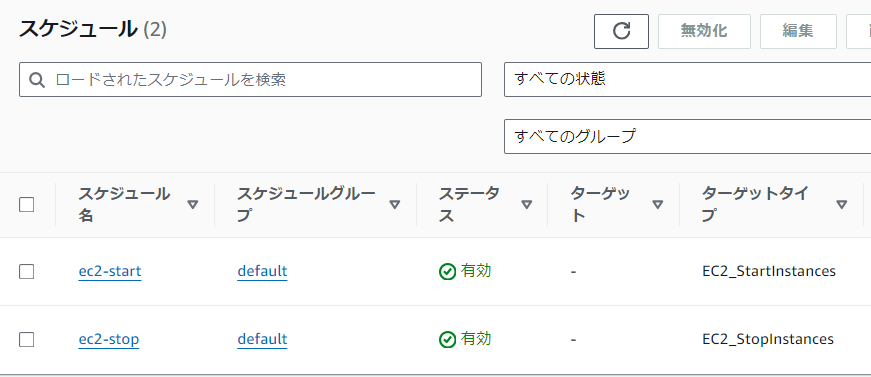Sort by ターゲットタイプ column arrow
Viewport: 871px width, 377px height.
click(842, 205)
